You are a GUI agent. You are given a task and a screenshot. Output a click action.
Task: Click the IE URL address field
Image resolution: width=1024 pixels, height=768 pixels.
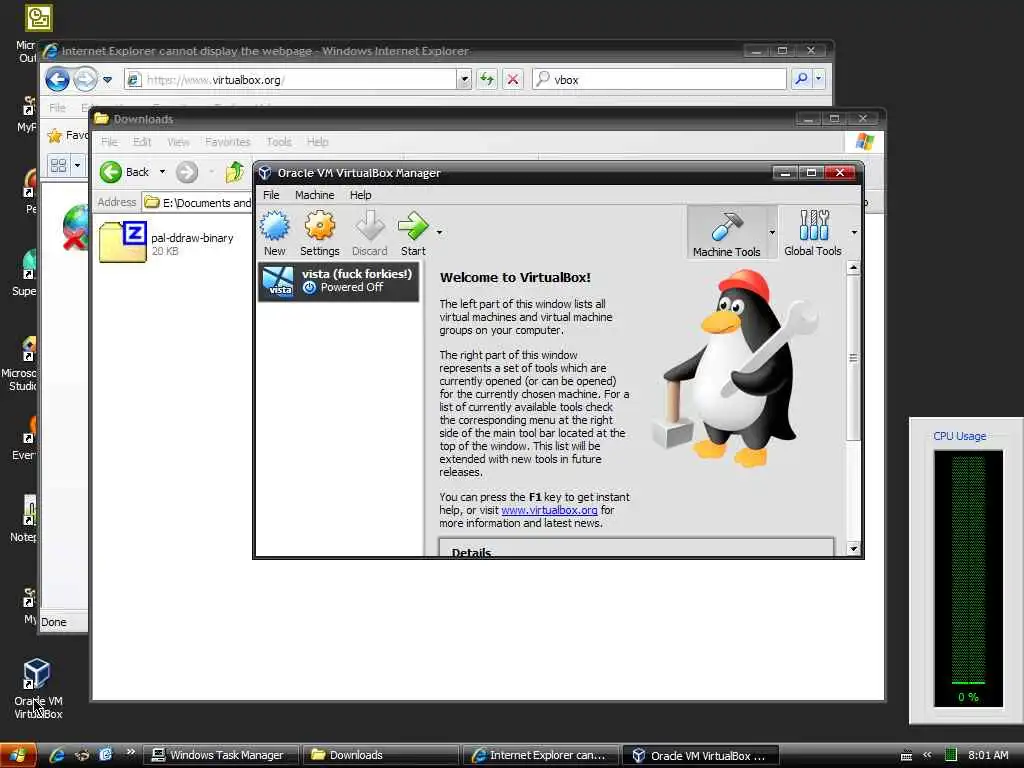pos(291,80)
